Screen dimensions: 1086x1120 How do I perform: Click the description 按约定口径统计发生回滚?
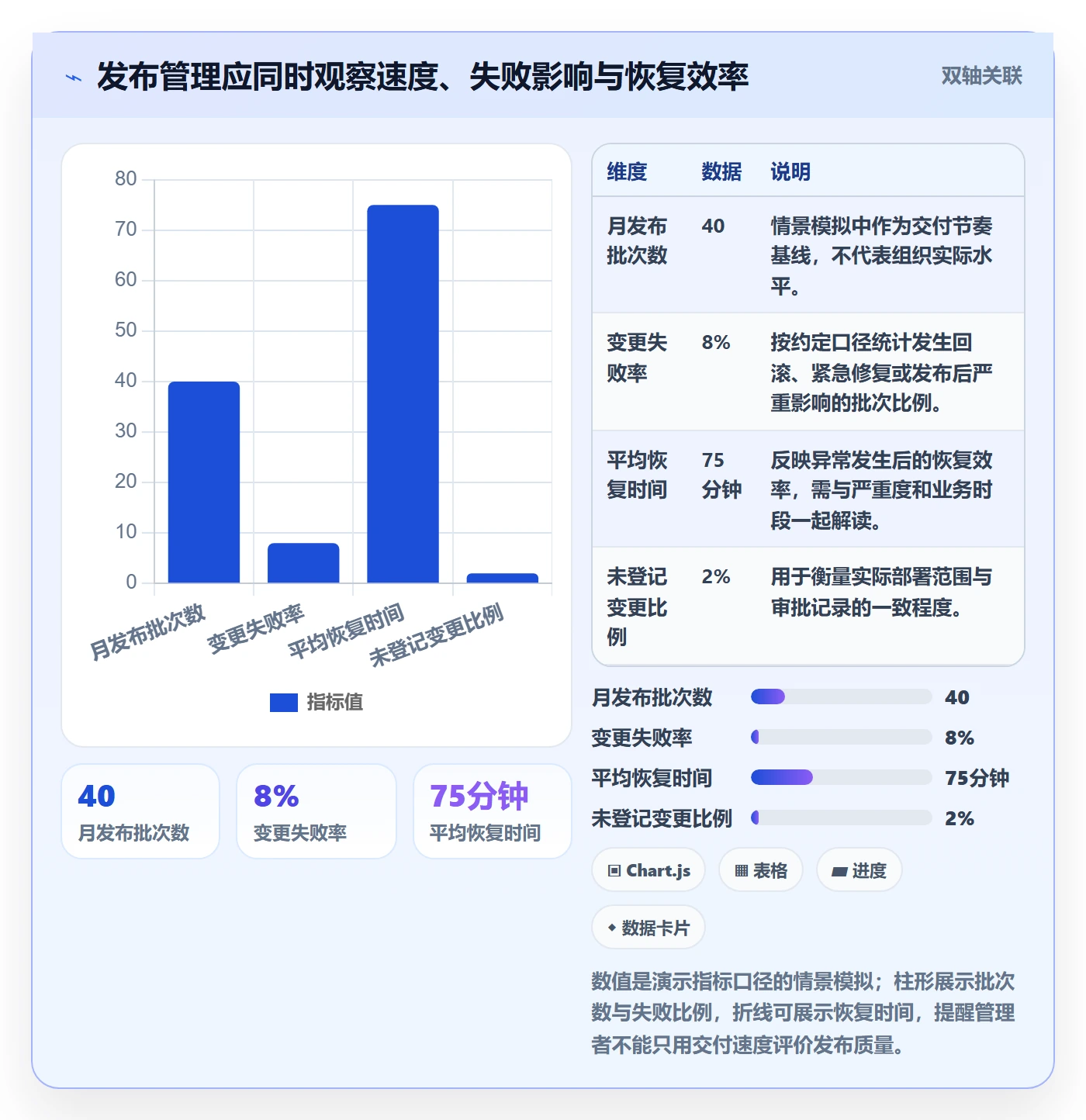(881, 373)
